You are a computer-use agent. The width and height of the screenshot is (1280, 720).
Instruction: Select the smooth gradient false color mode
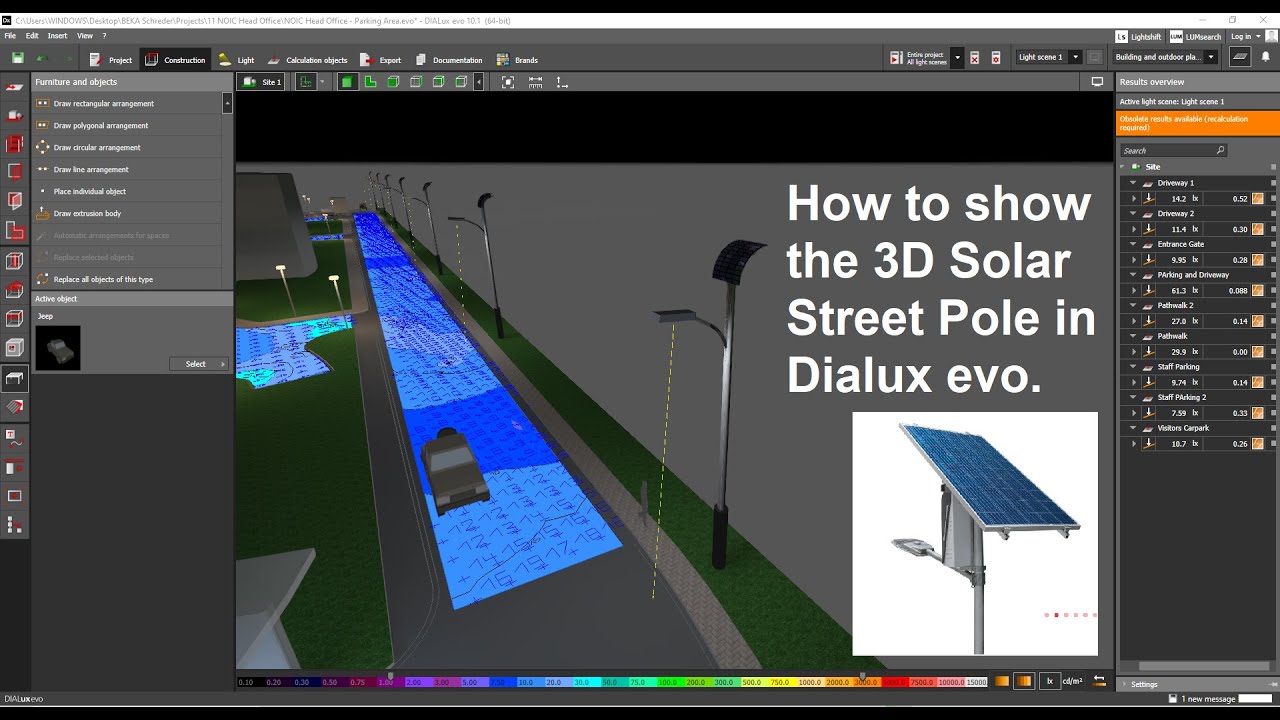click(1002, 681)
